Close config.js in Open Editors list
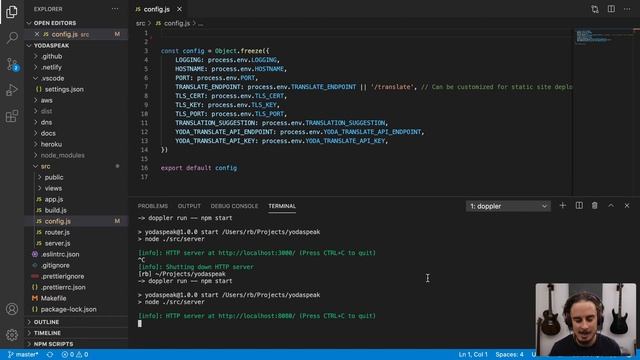This screenshot has width=640, height=360. (x=37, y=34)
